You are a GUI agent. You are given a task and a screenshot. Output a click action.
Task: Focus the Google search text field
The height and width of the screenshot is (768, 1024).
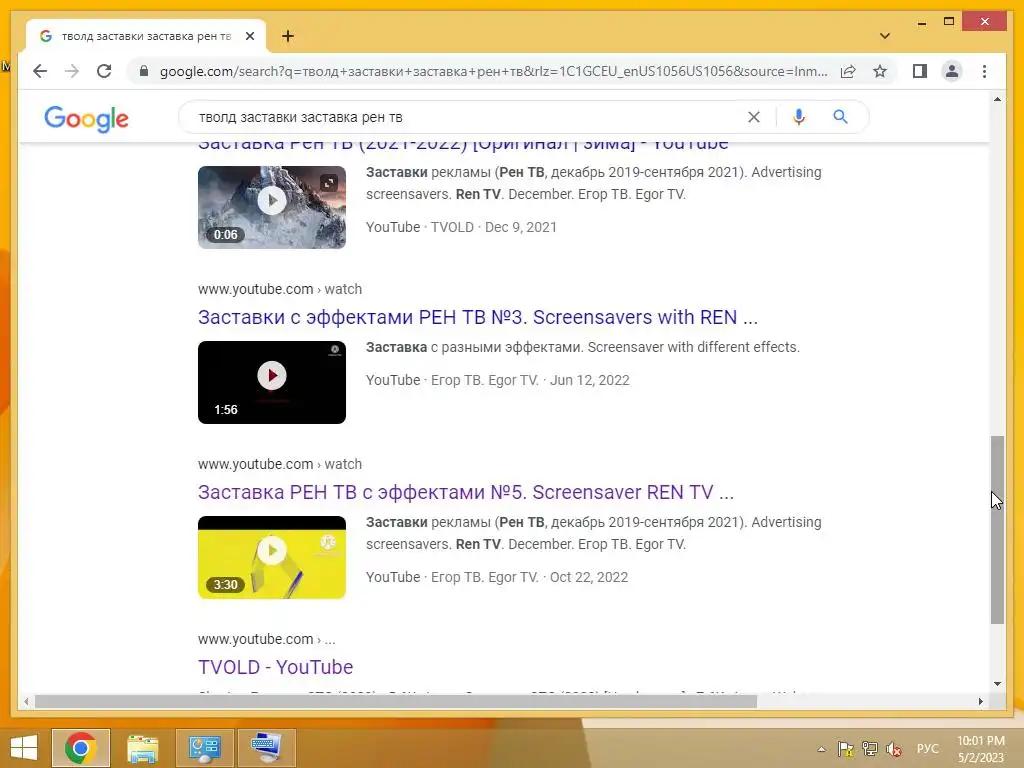pos(467,117)
